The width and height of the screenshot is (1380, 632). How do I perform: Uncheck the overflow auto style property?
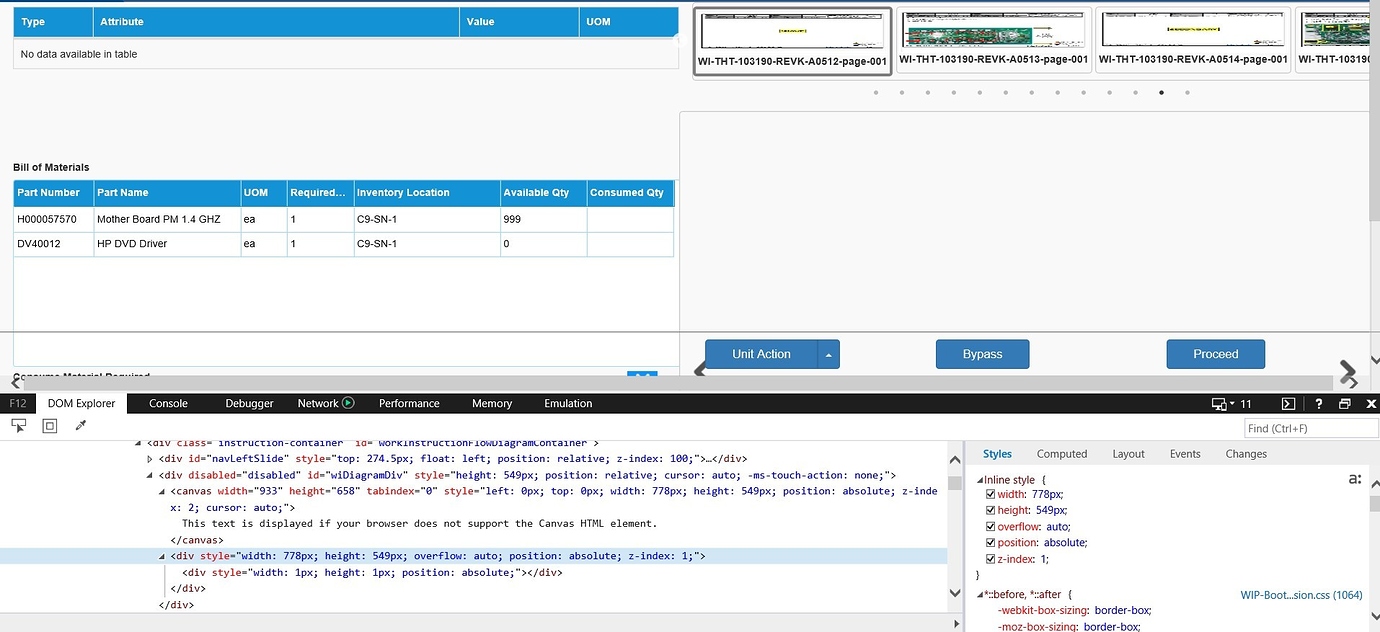[x=991, y=526]
